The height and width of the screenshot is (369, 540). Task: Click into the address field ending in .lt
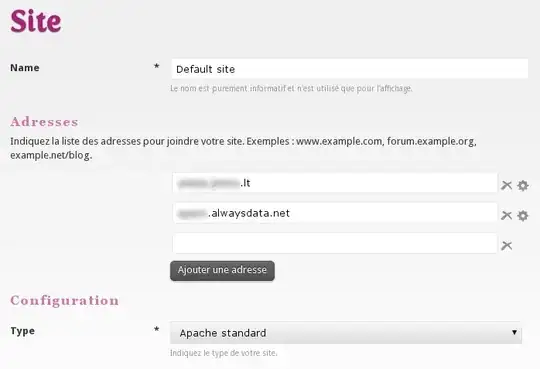pyautogui.click(x=335, y=183)
